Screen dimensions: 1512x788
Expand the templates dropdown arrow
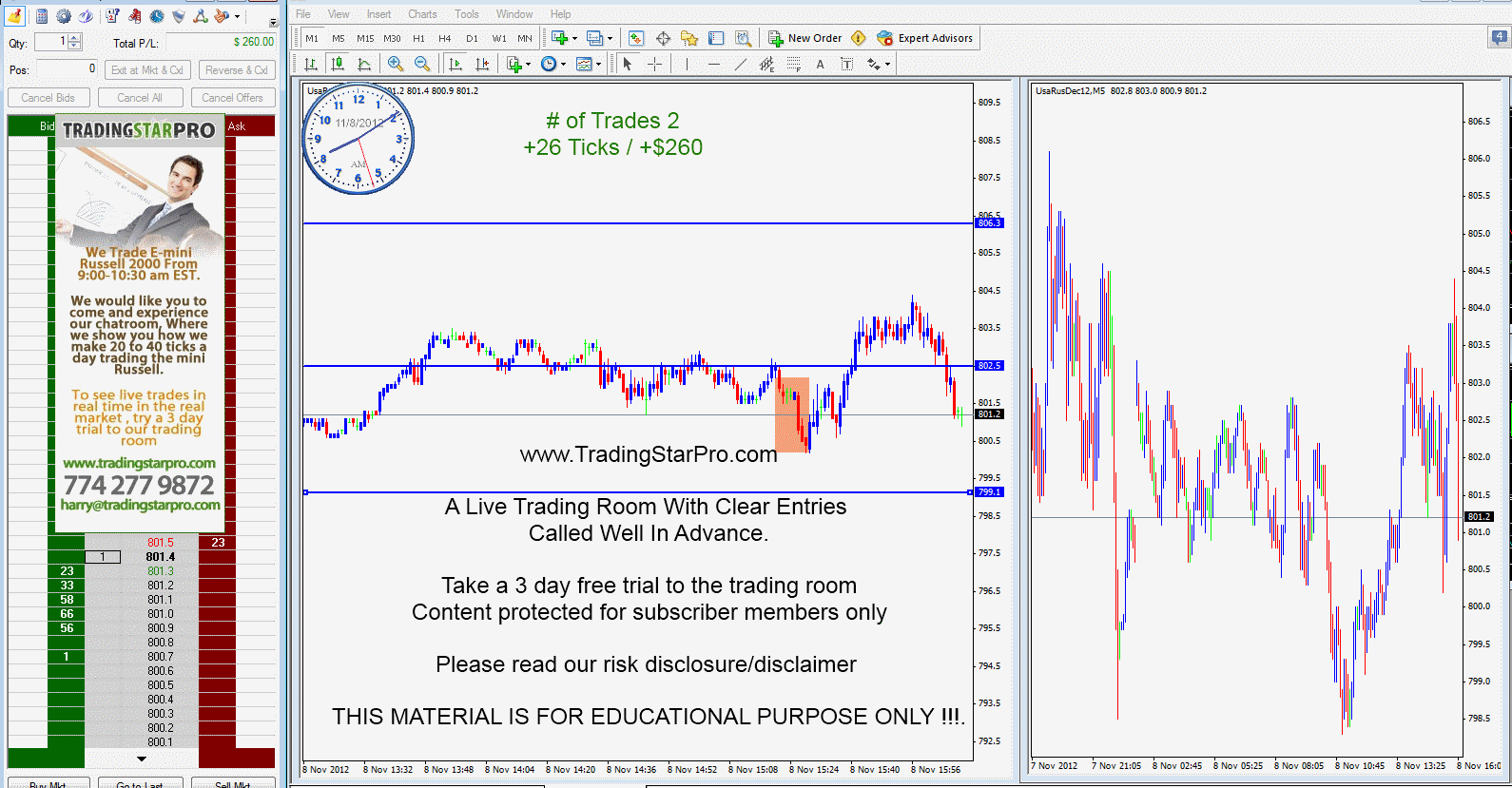598,65
